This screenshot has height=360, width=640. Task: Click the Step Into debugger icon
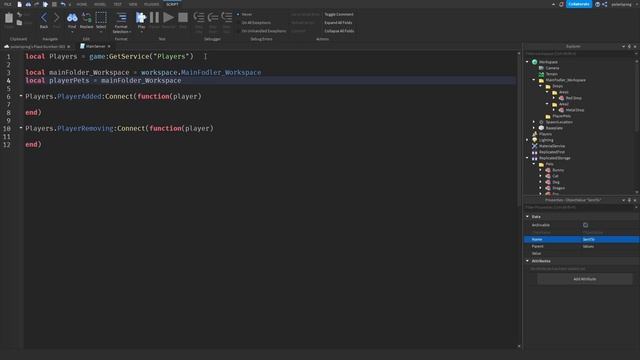pos(199,18)
